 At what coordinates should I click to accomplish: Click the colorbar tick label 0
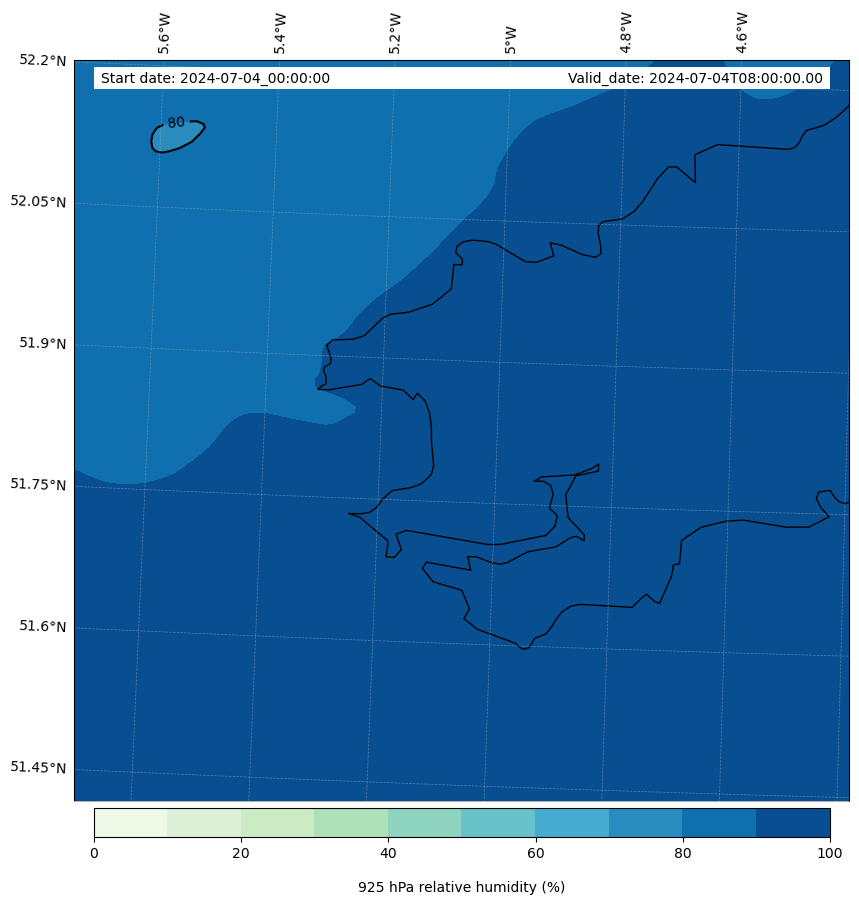pyautogui.click(x=94, y=853)
